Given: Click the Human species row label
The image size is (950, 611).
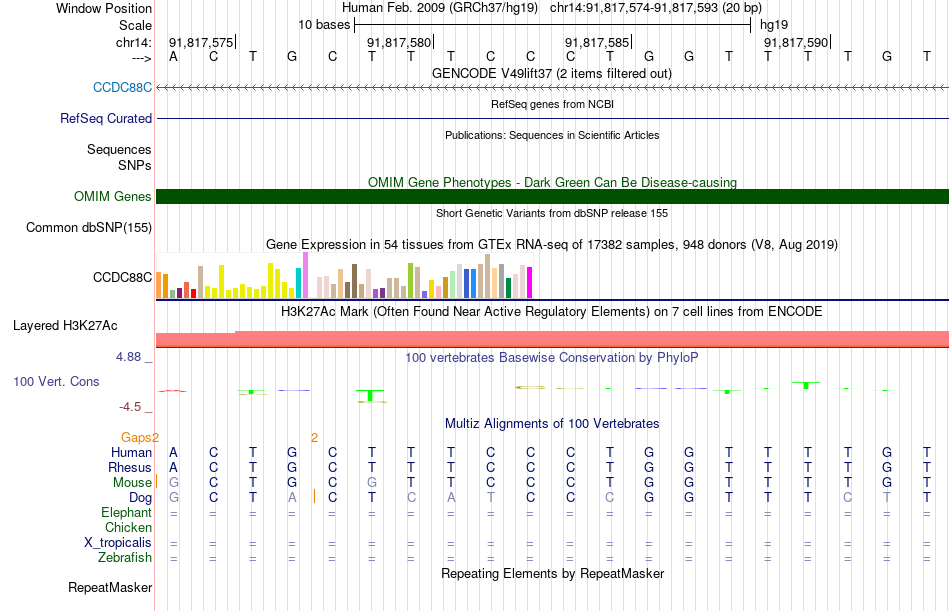Looking at the screenshot, I should pyautogui.click(x=131, y=452).
